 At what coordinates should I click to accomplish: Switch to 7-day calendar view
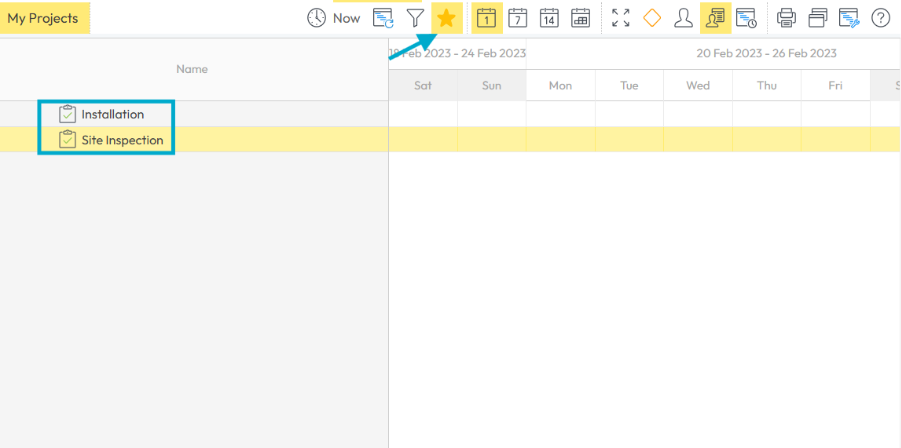(x=517, y=18)
